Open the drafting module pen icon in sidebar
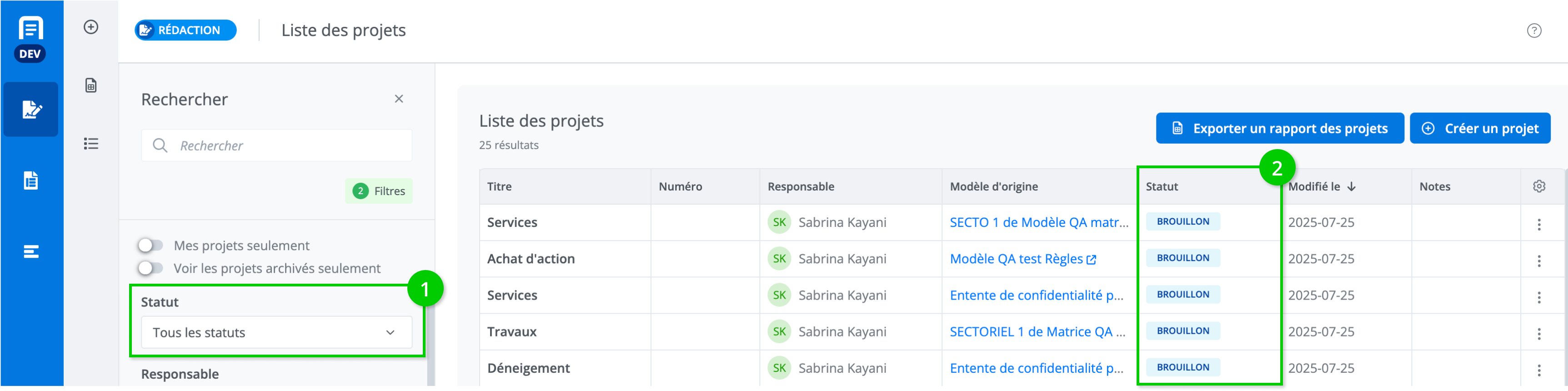 pyautogui.click(x=31, y=110)
